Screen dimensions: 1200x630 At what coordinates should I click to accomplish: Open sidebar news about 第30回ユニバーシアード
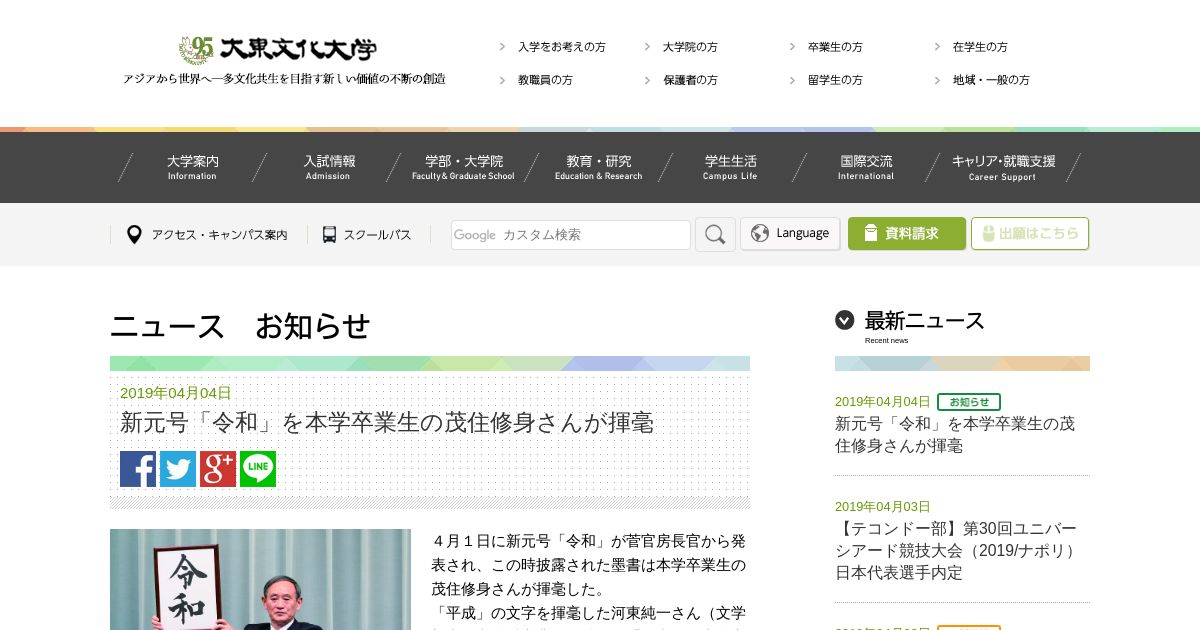(x=956, y=550)
